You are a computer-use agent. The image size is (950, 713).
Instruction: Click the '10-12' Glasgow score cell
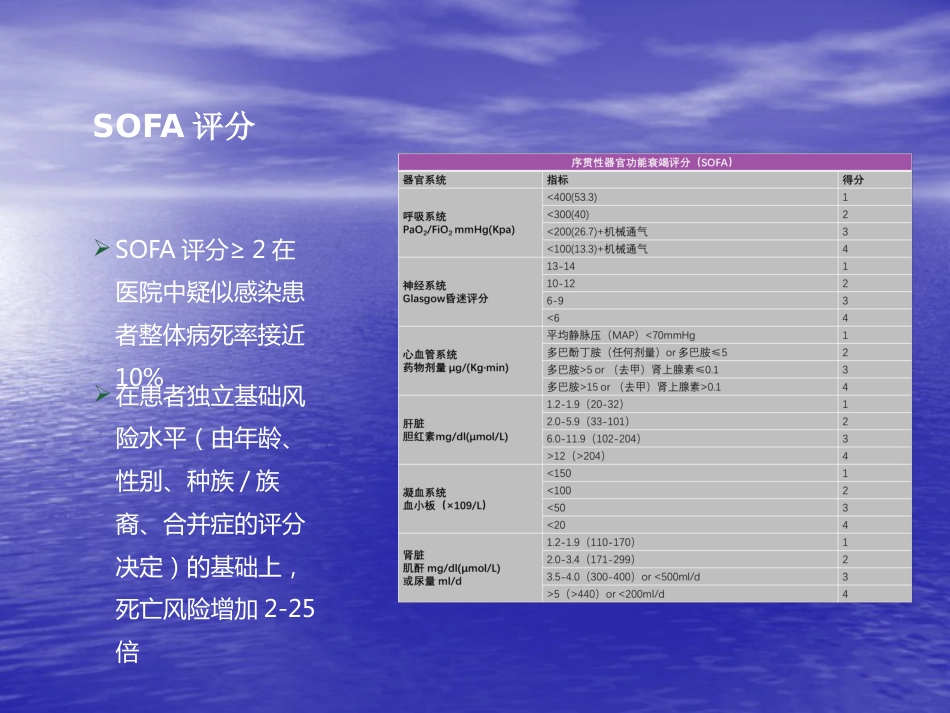click(x=689, y=284)
